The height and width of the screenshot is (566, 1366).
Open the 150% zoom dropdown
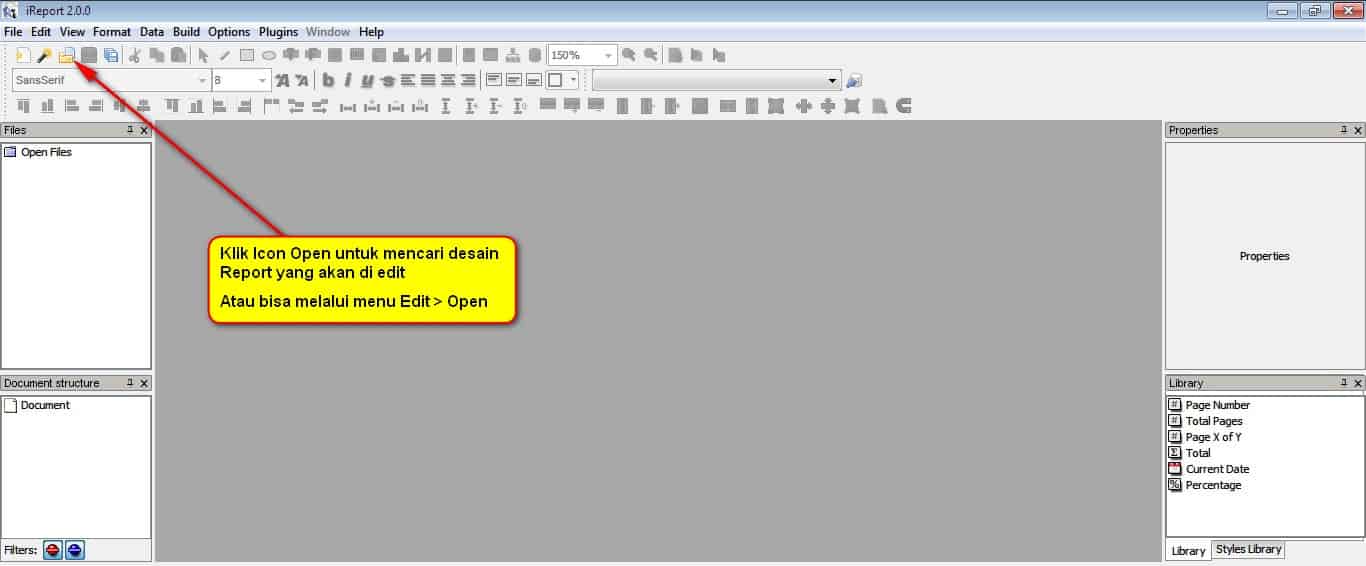[608, 56]
